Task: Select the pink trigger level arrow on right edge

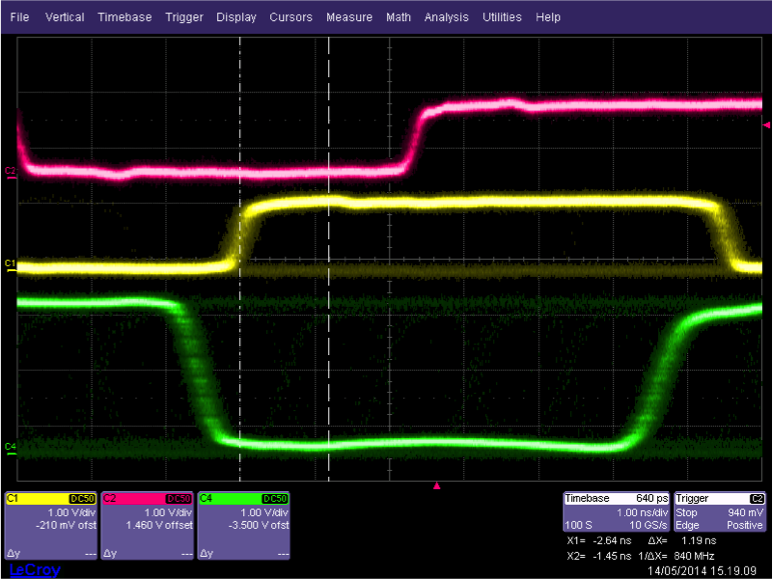Action: click(766, 126)
